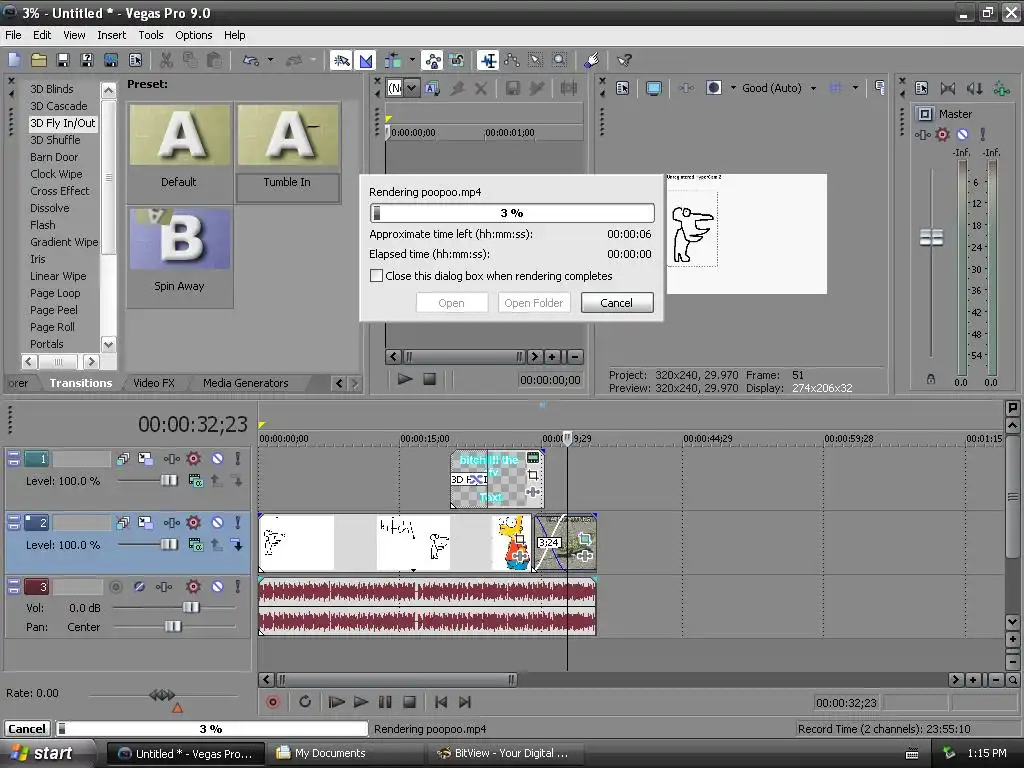
Task: Open the Options menu
Action: point(193,35)
